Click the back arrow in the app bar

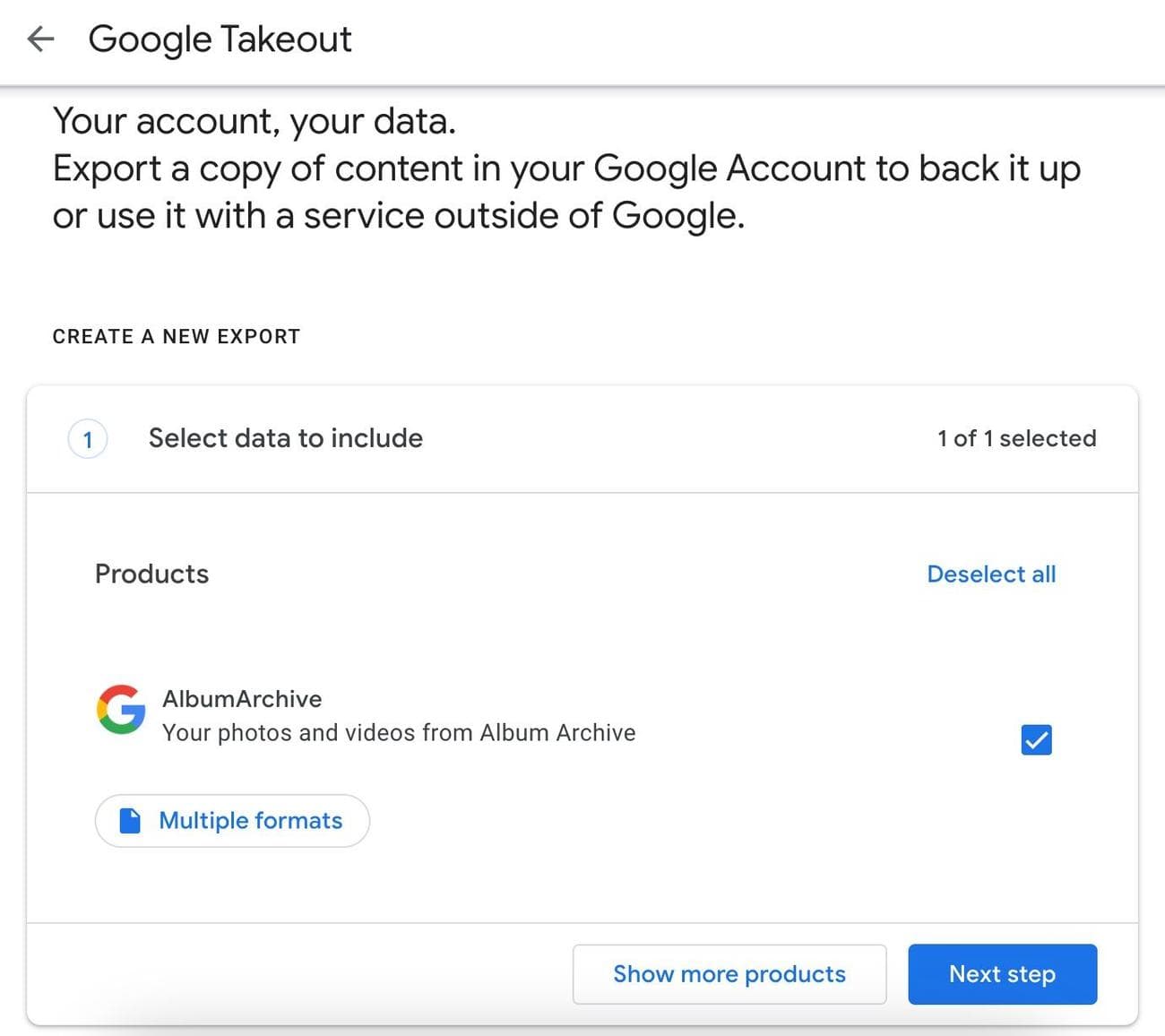tap(39, 39)
